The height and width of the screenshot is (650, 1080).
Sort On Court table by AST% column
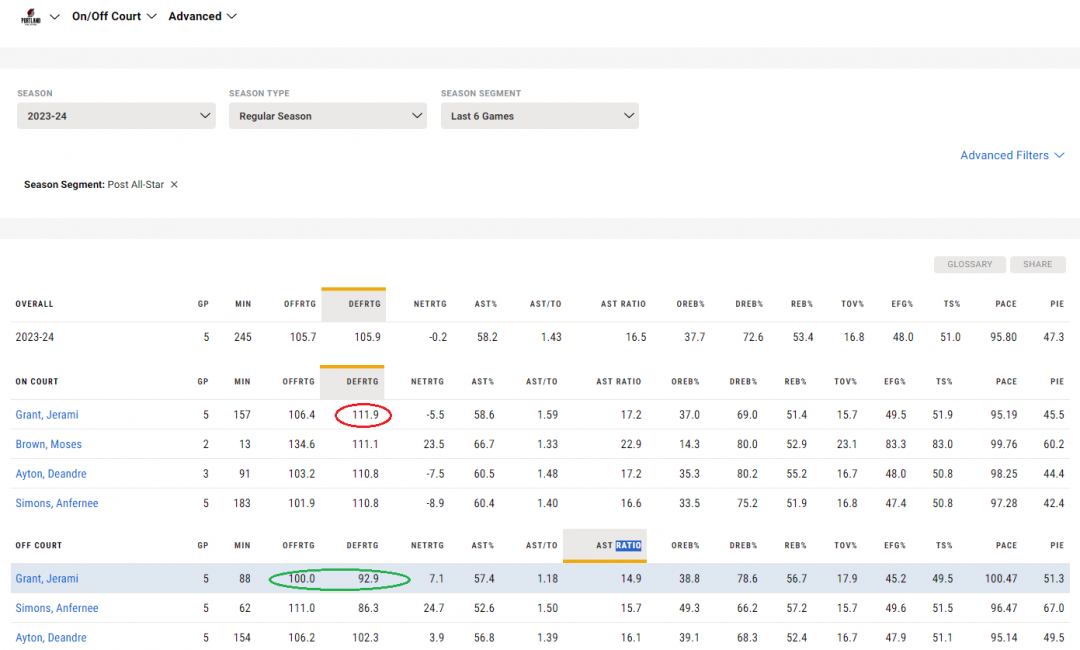tap(483, 381)
